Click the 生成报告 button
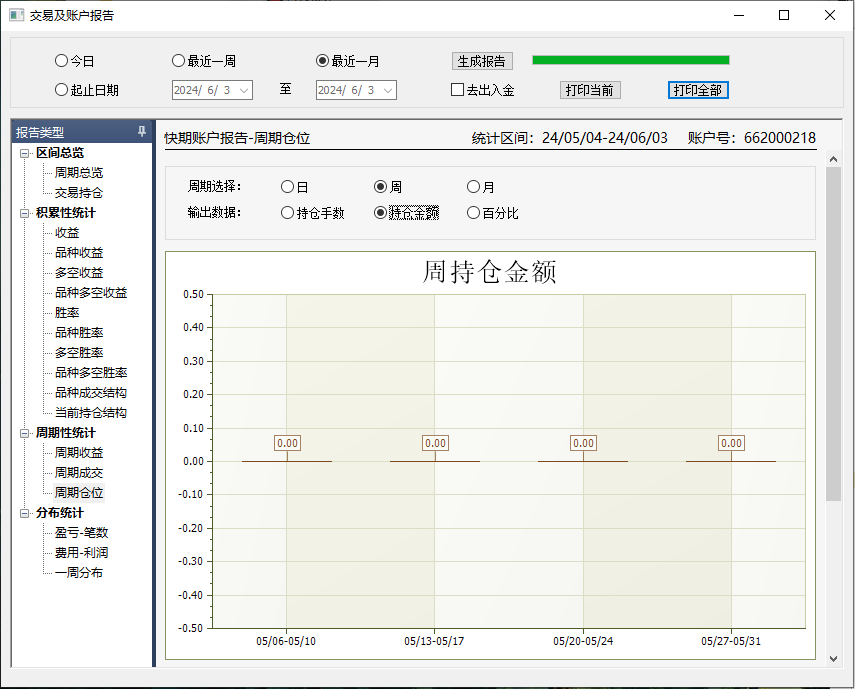The image size is (855, 689). (x=482, y=61)
